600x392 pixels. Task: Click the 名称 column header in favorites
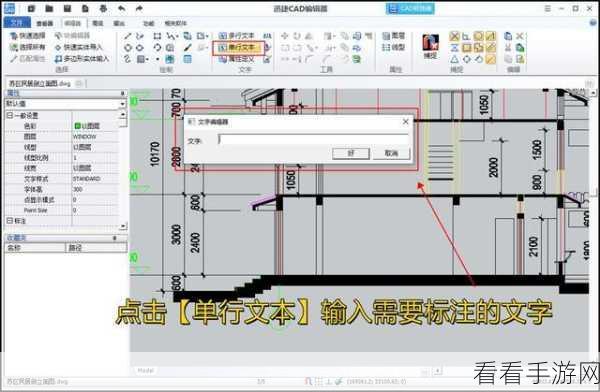(35, 248)
